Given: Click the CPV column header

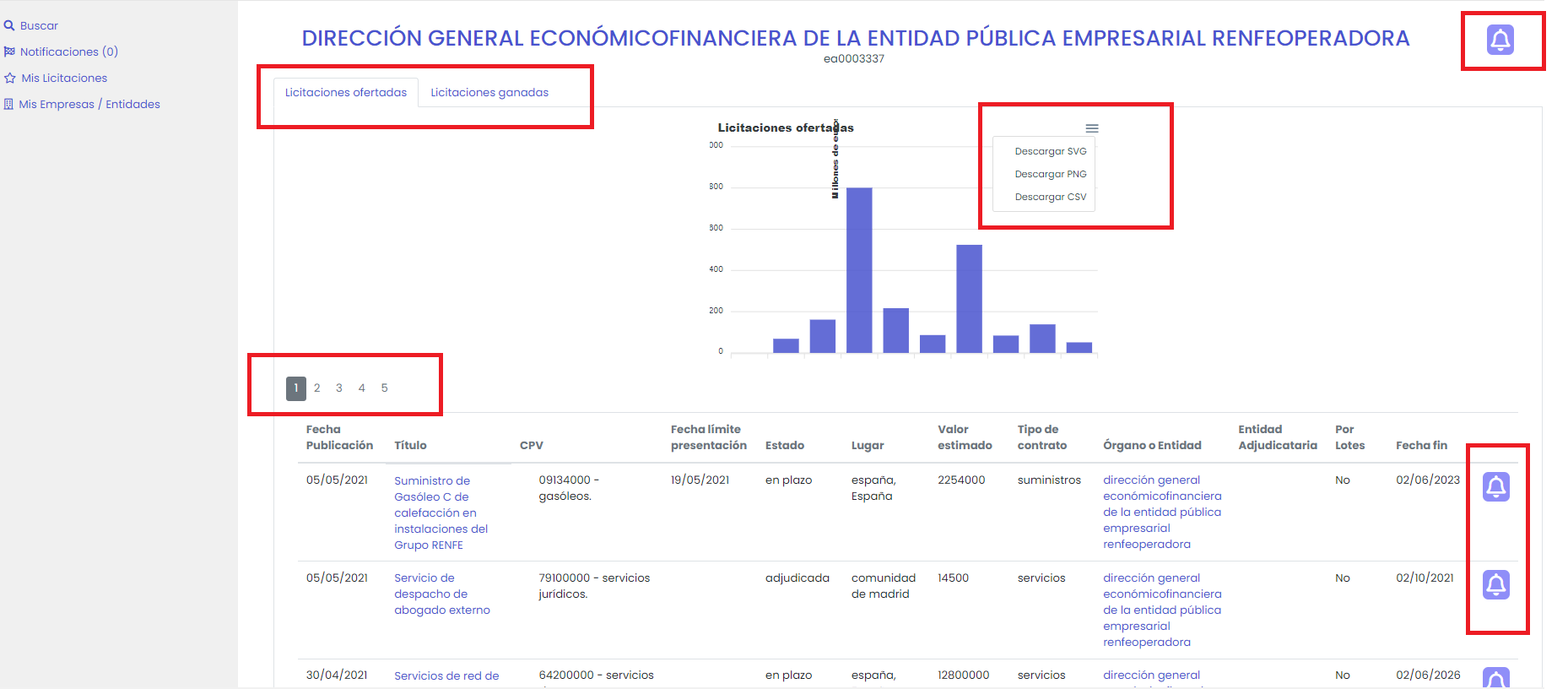Looking at the screenshot, I should (531, 445).
